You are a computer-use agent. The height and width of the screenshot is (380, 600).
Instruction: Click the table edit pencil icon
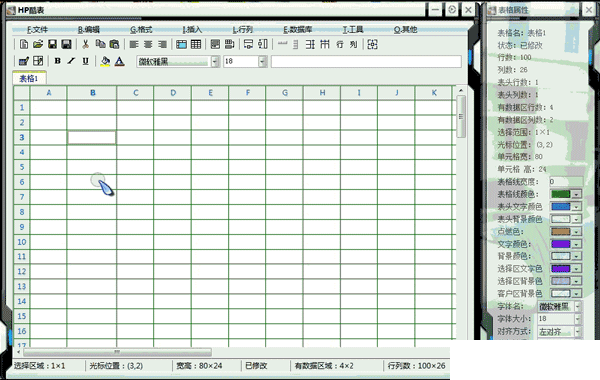pos(24,61)
